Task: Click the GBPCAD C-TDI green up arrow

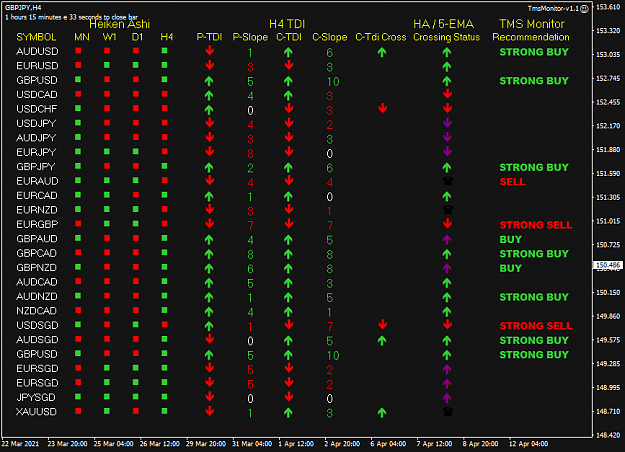Action: 288,254
